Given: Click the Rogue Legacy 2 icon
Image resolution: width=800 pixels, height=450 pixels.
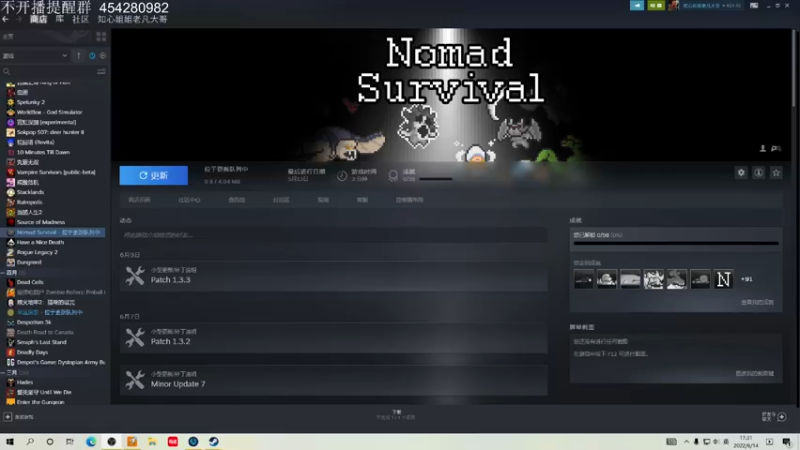Looking at the screenshot, I should point(11,252).
